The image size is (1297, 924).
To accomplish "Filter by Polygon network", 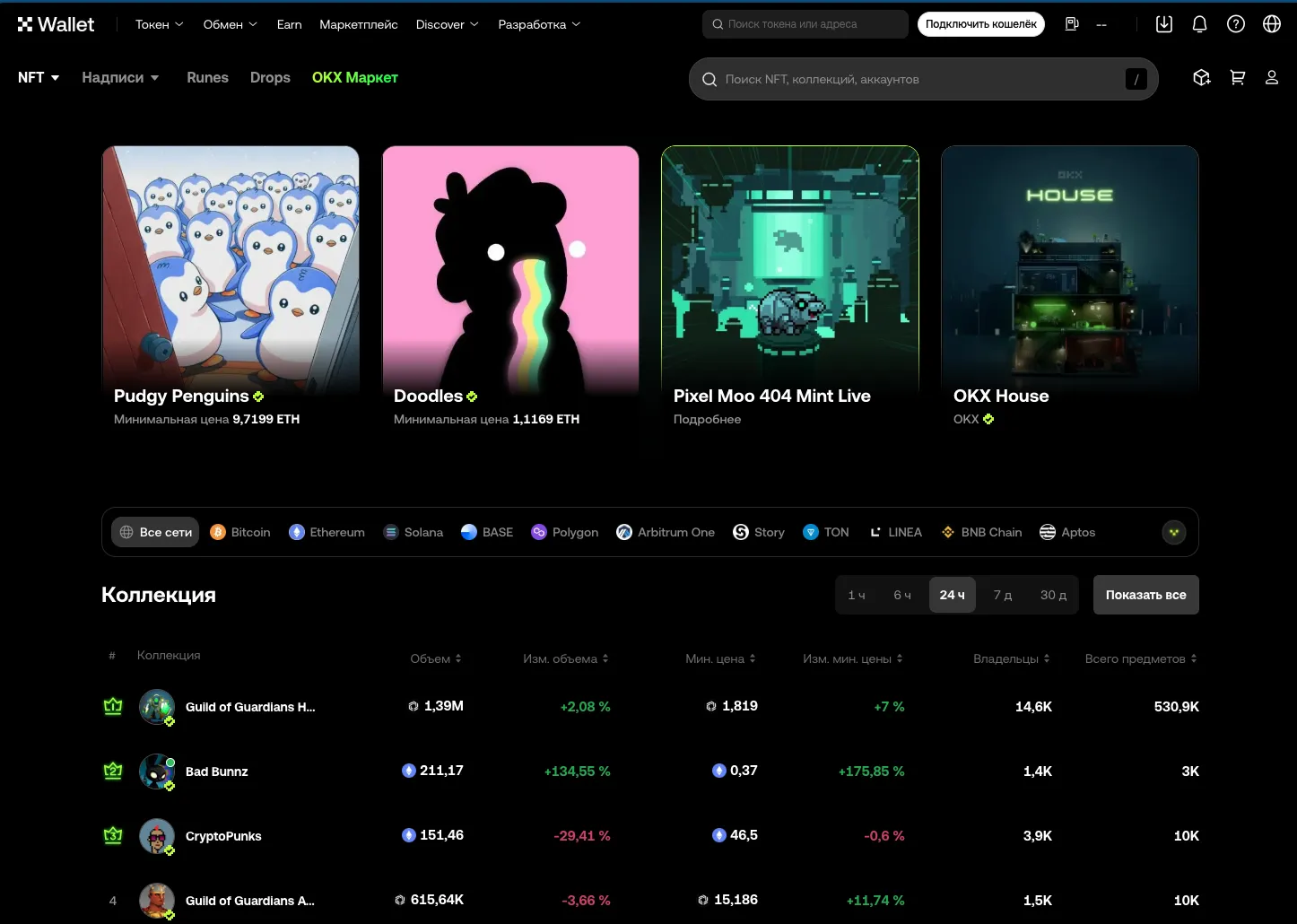I will tap(565, 532).
